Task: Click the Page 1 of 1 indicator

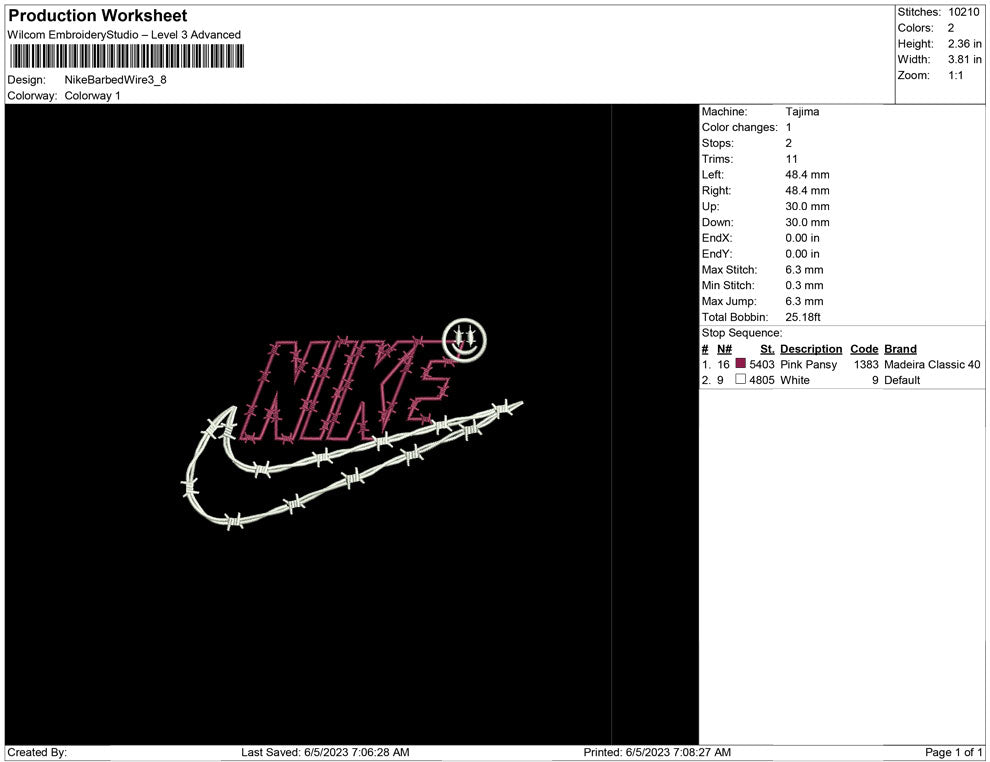Action: tap(953, 752)
